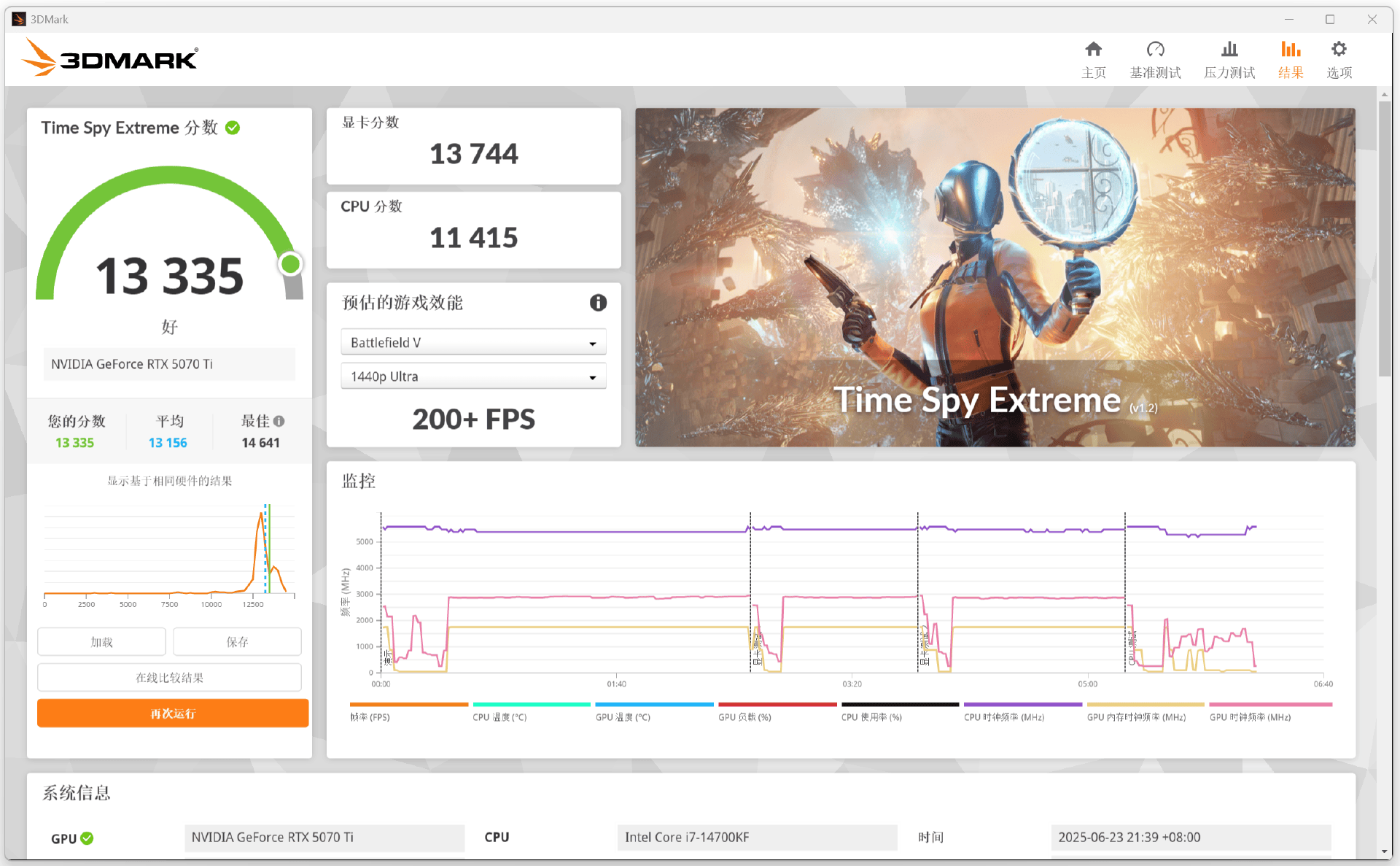Open the Battlefield V game dropdown

click(x=473, y=342)
